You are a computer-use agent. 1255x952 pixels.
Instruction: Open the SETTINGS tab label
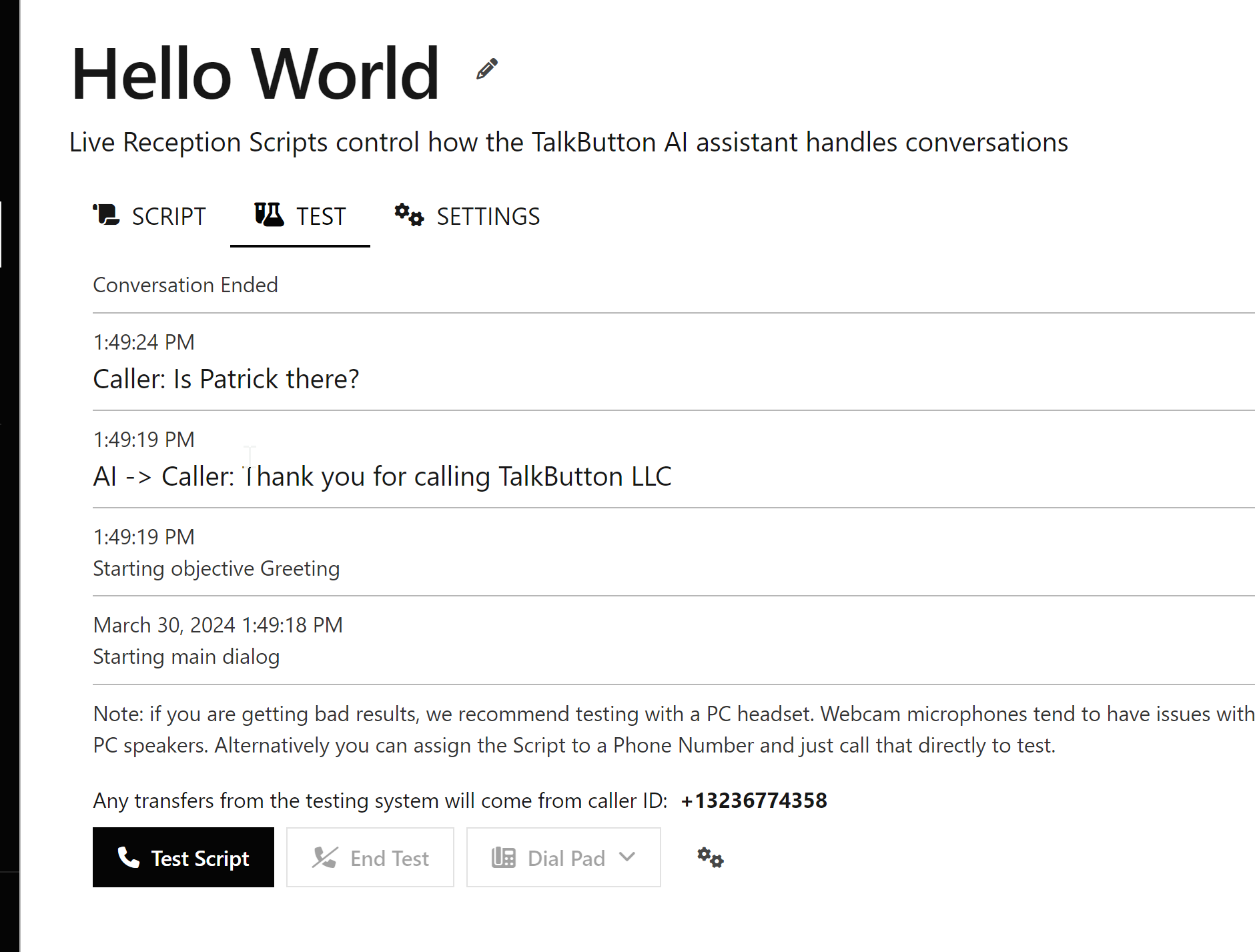(488, 217)
